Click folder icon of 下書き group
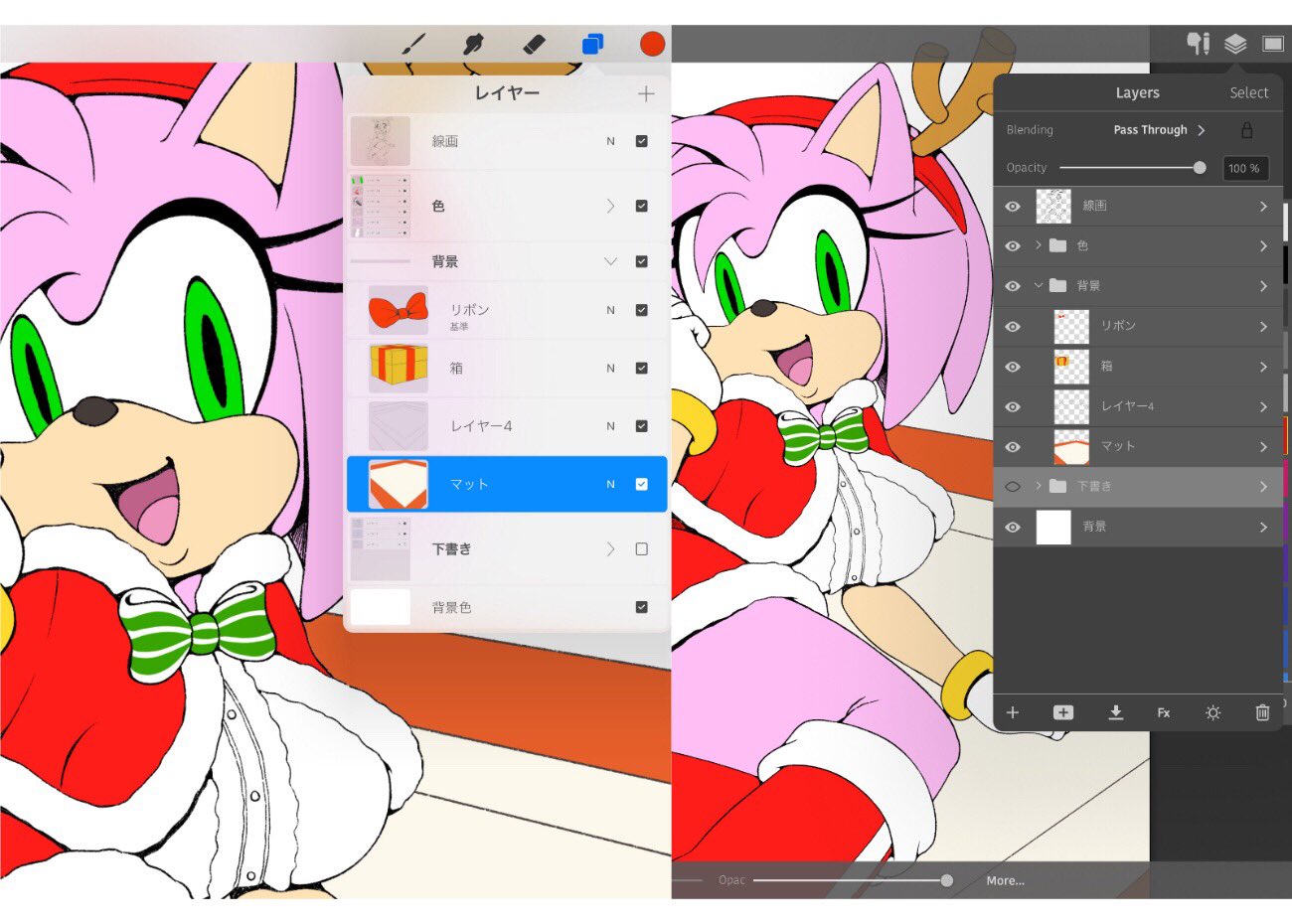Viewport: 1292px width, 924px height. coord(1057,486)
